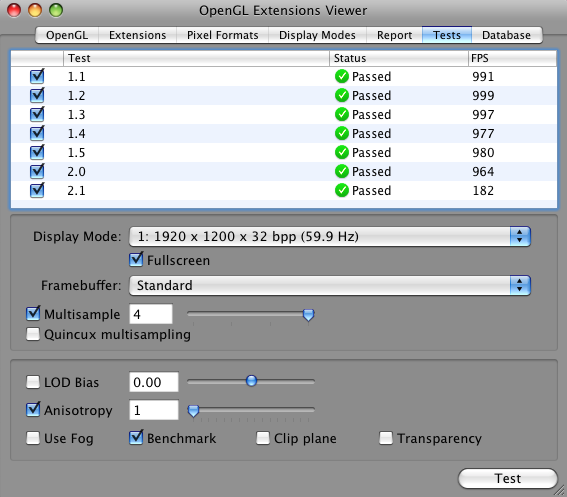Click the green Passed icon for test 1.5
Screen dimensions: 567x497
click(341, 152)
